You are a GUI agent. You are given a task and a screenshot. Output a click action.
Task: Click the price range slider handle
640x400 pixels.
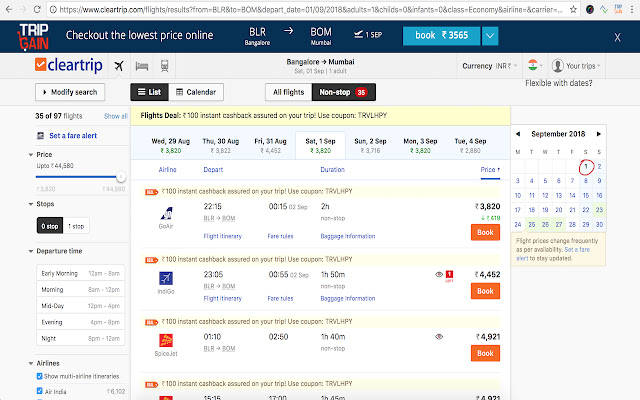(120, 177)
